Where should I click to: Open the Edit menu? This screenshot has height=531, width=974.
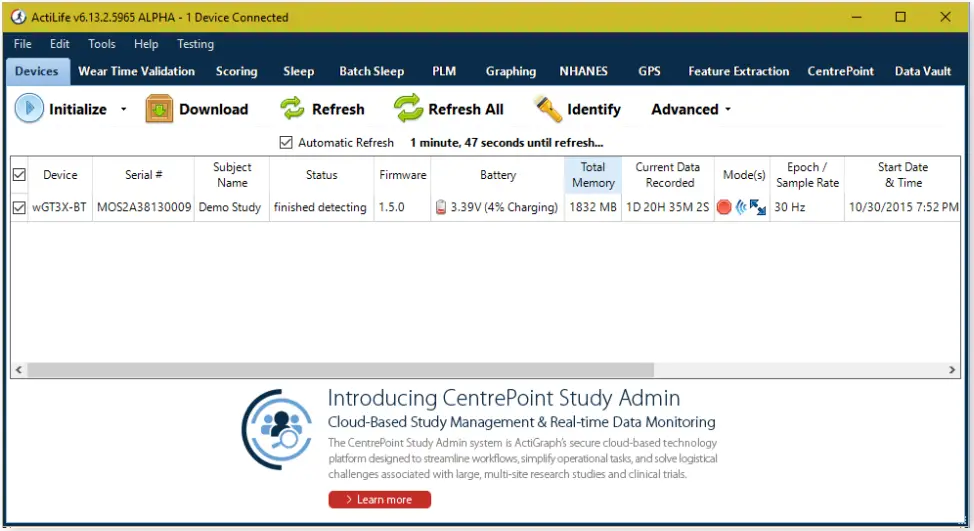coord(60,44)
